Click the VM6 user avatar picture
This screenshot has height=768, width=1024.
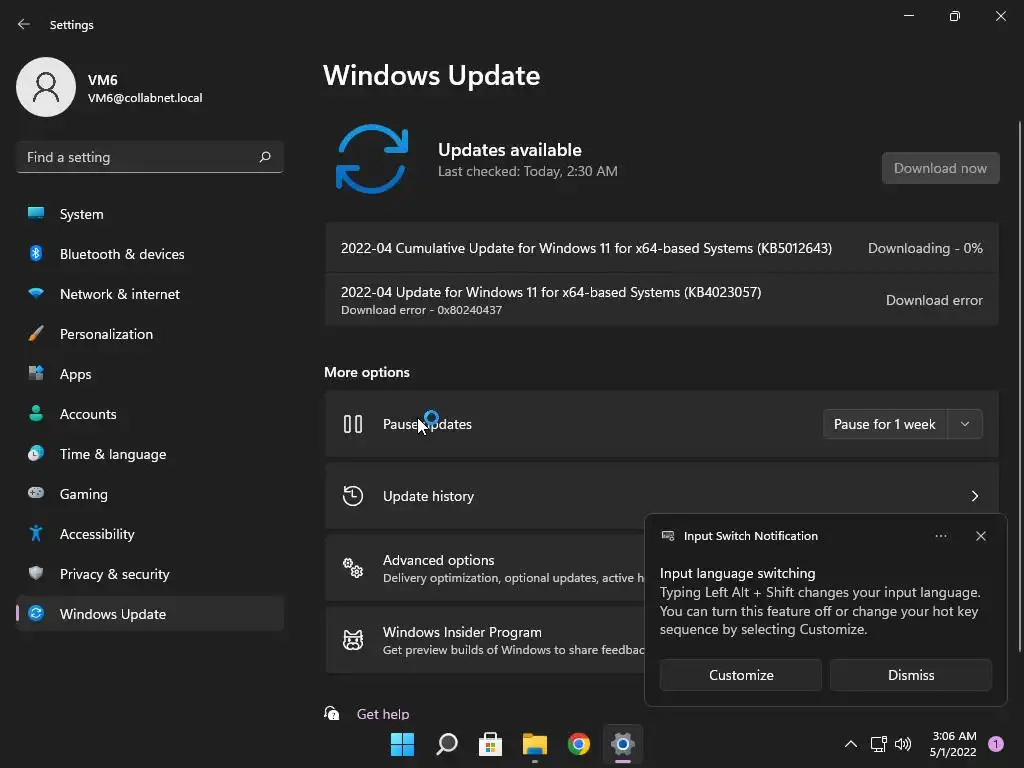[x=46, y=87]
